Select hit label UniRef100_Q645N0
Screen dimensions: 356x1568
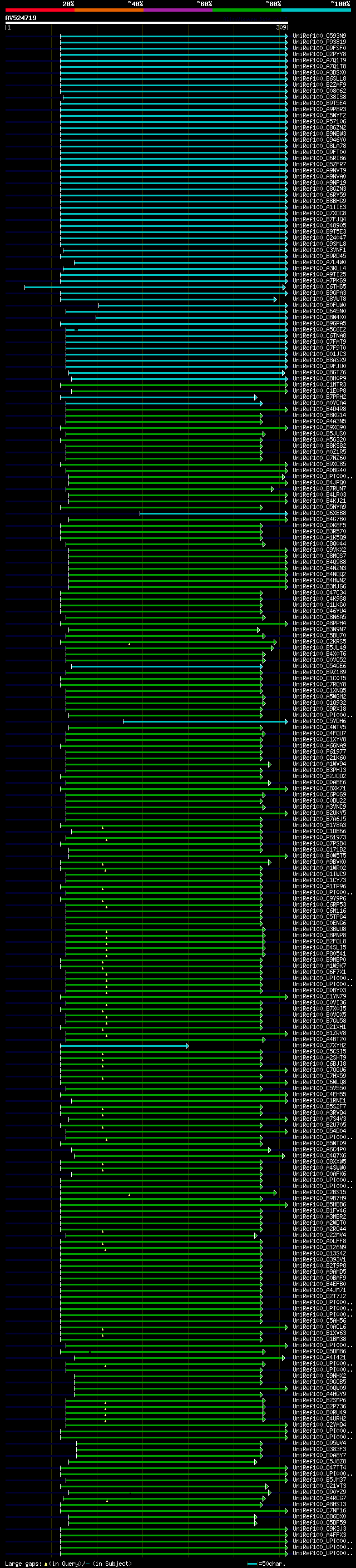pos(319,311)
